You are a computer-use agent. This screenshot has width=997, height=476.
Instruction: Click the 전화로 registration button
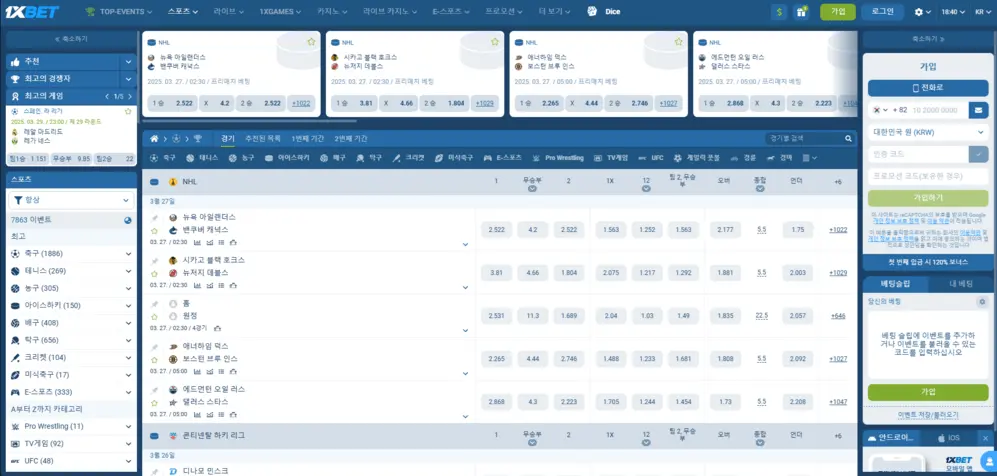(x=928, y=88)
